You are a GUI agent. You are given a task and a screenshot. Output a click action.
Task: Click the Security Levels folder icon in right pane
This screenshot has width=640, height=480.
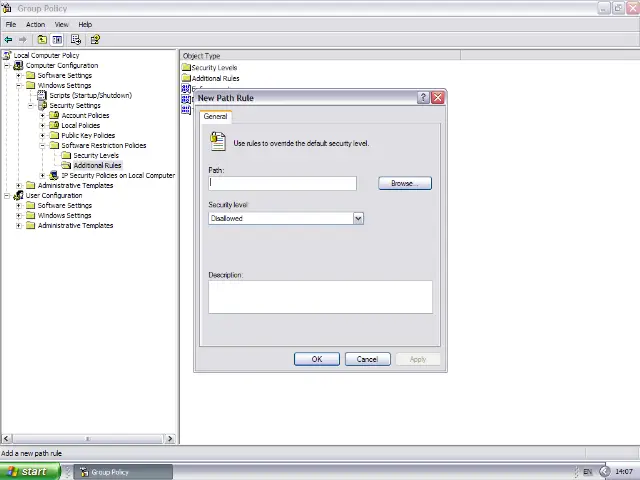186,67
